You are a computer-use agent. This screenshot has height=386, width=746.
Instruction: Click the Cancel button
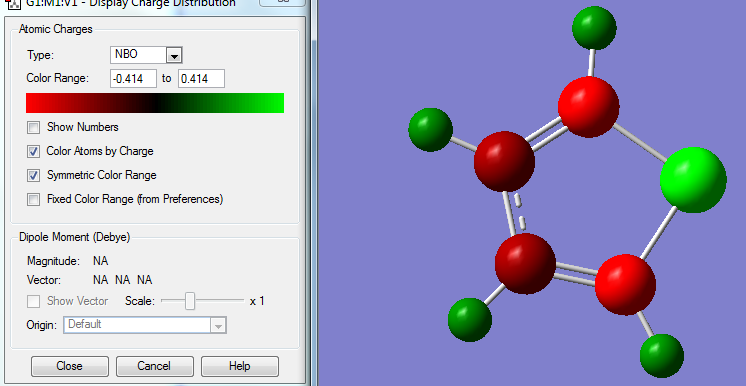click(x=155, y=366)
